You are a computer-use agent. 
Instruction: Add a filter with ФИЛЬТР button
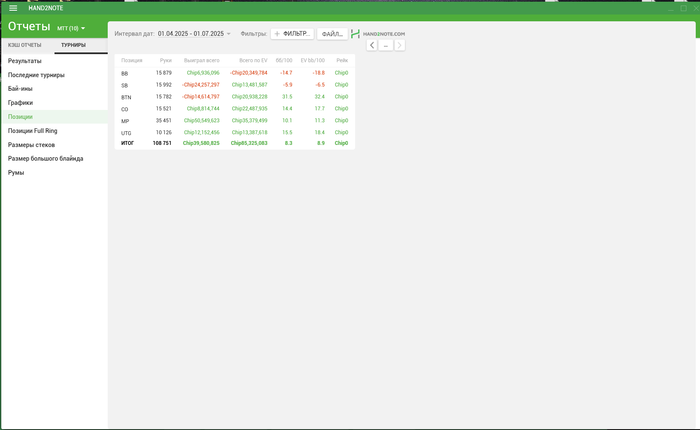[292, 33]
